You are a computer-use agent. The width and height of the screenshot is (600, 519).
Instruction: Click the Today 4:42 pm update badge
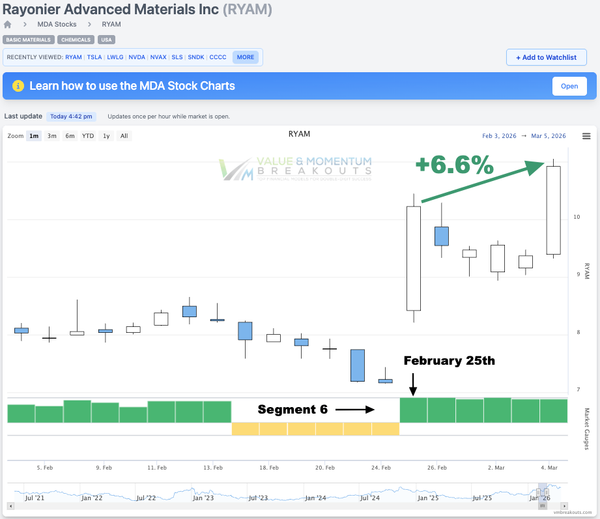71,116
